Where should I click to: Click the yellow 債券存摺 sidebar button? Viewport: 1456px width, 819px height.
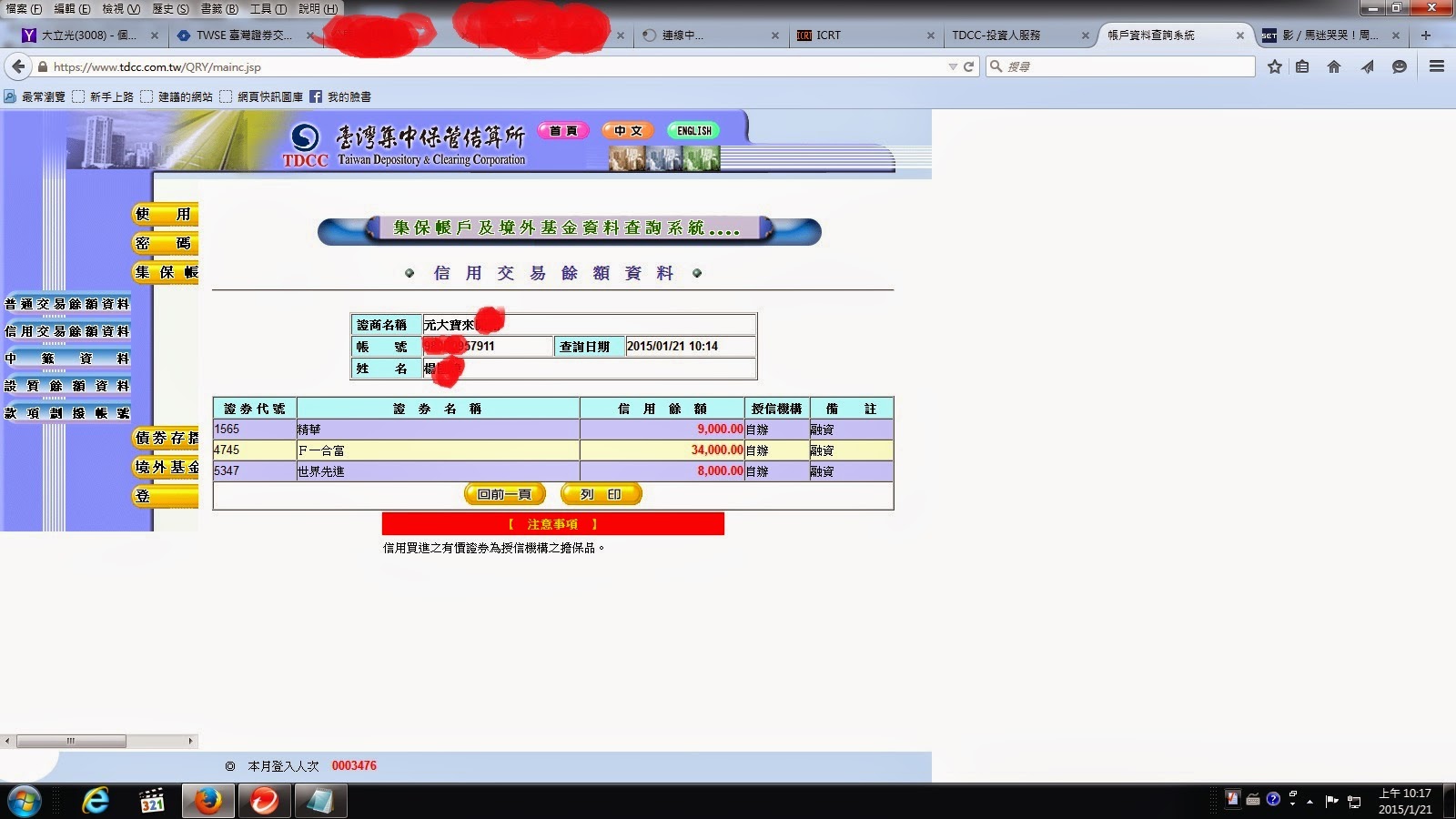pyautogui.click(x=165, y=439)
